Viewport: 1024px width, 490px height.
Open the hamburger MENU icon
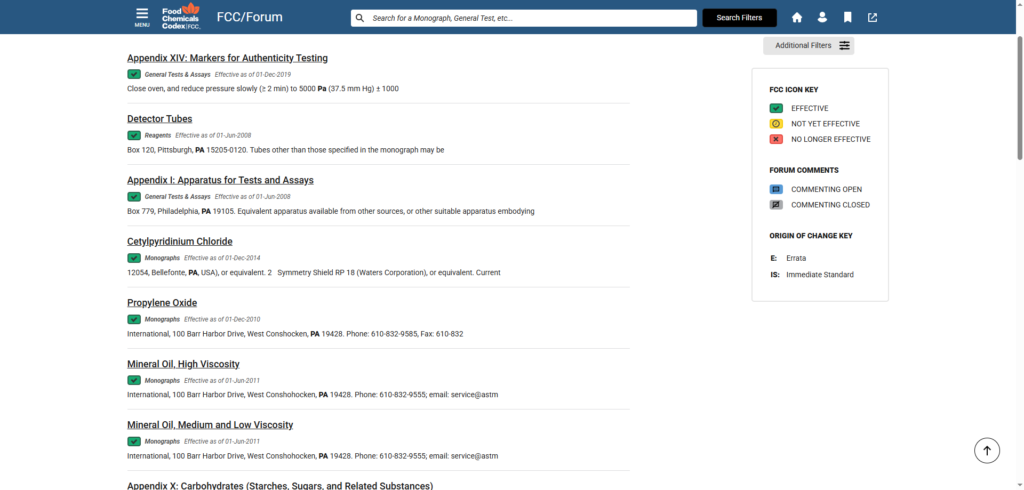coord(142,16)
